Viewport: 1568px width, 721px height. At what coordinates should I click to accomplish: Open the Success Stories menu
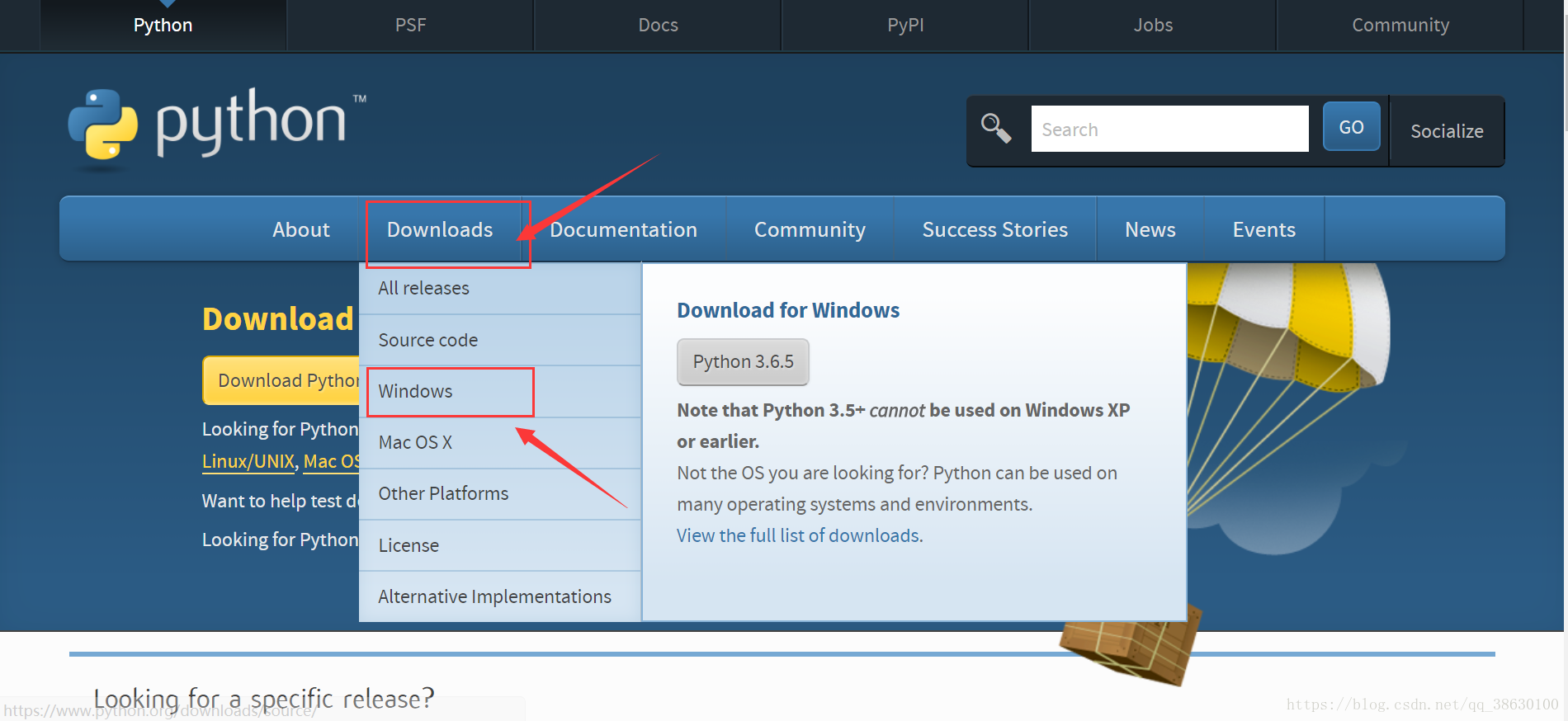click(994, 229)
